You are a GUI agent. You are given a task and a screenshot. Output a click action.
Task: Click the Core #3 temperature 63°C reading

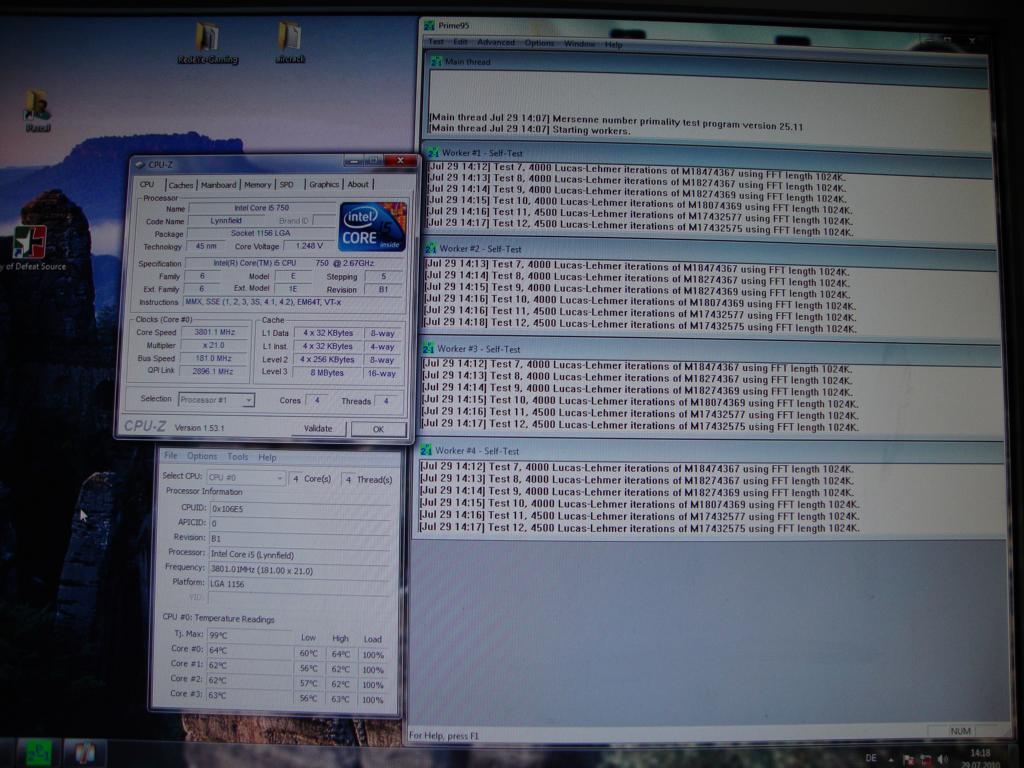pyautogui.click(x=249, y=696)
